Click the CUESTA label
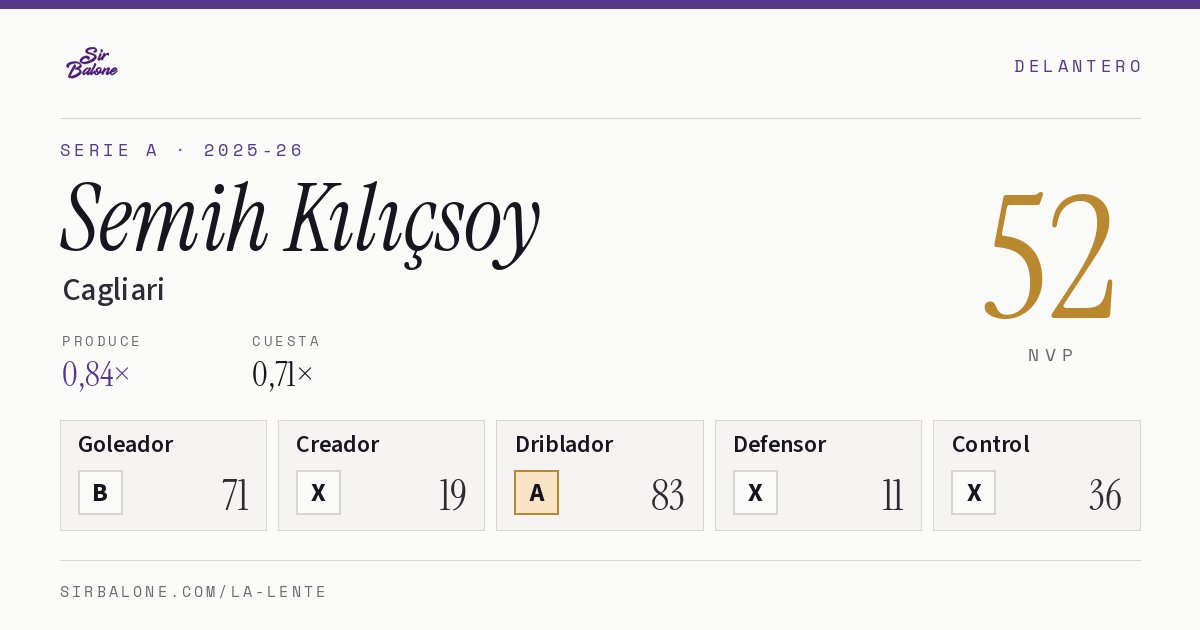This screenshot has height=630, width=1200. coord(286,341)
